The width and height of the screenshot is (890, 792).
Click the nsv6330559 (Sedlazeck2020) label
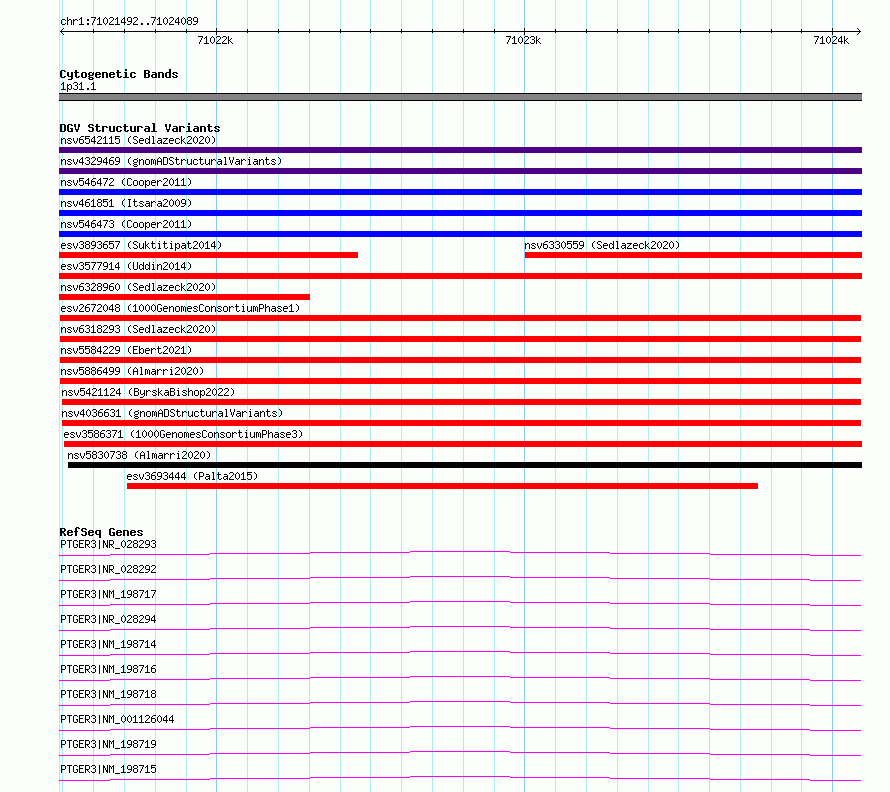pyautogui.click(x=602, y=245)
